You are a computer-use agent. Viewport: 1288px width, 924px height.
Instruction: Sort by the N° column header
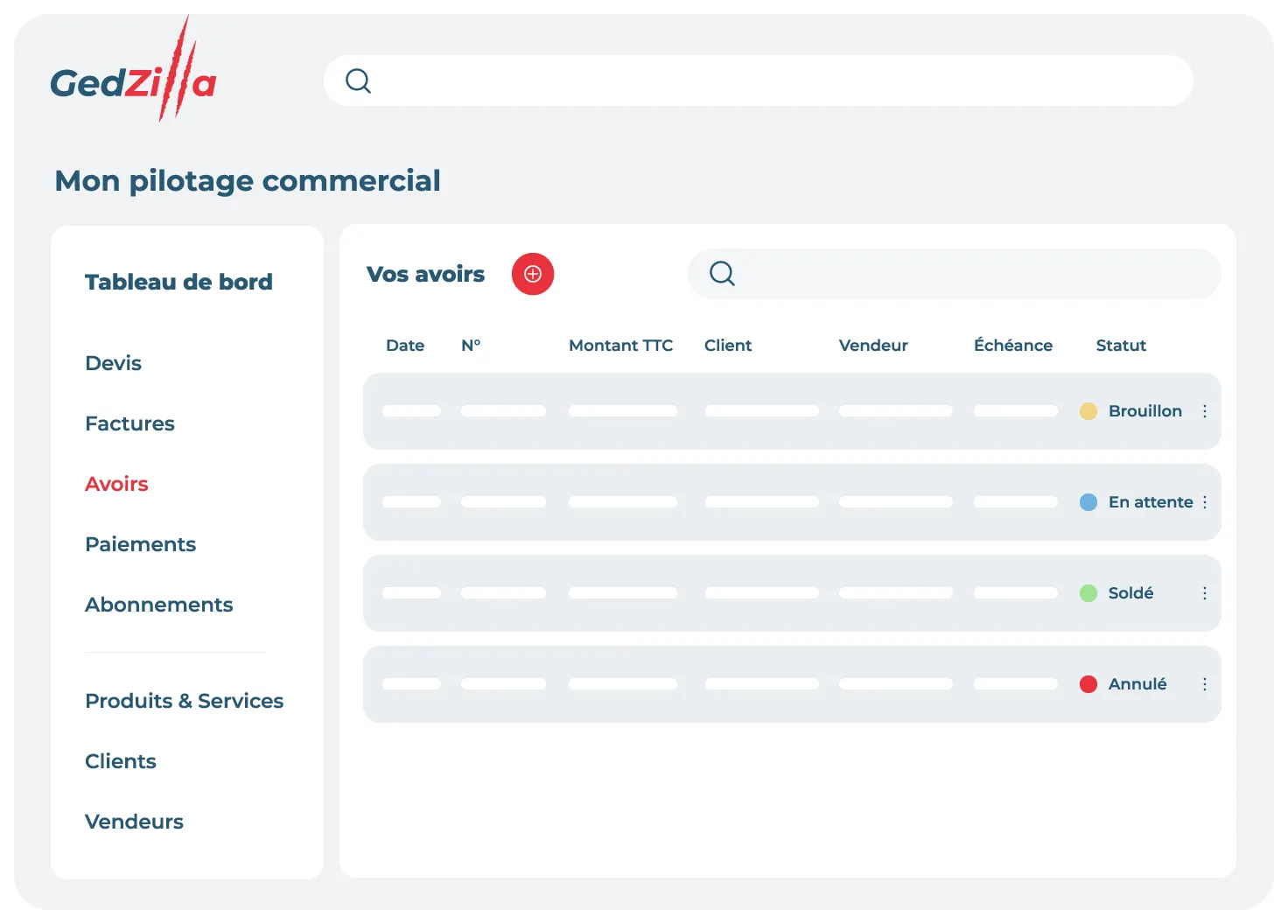[x=471, y=346]
